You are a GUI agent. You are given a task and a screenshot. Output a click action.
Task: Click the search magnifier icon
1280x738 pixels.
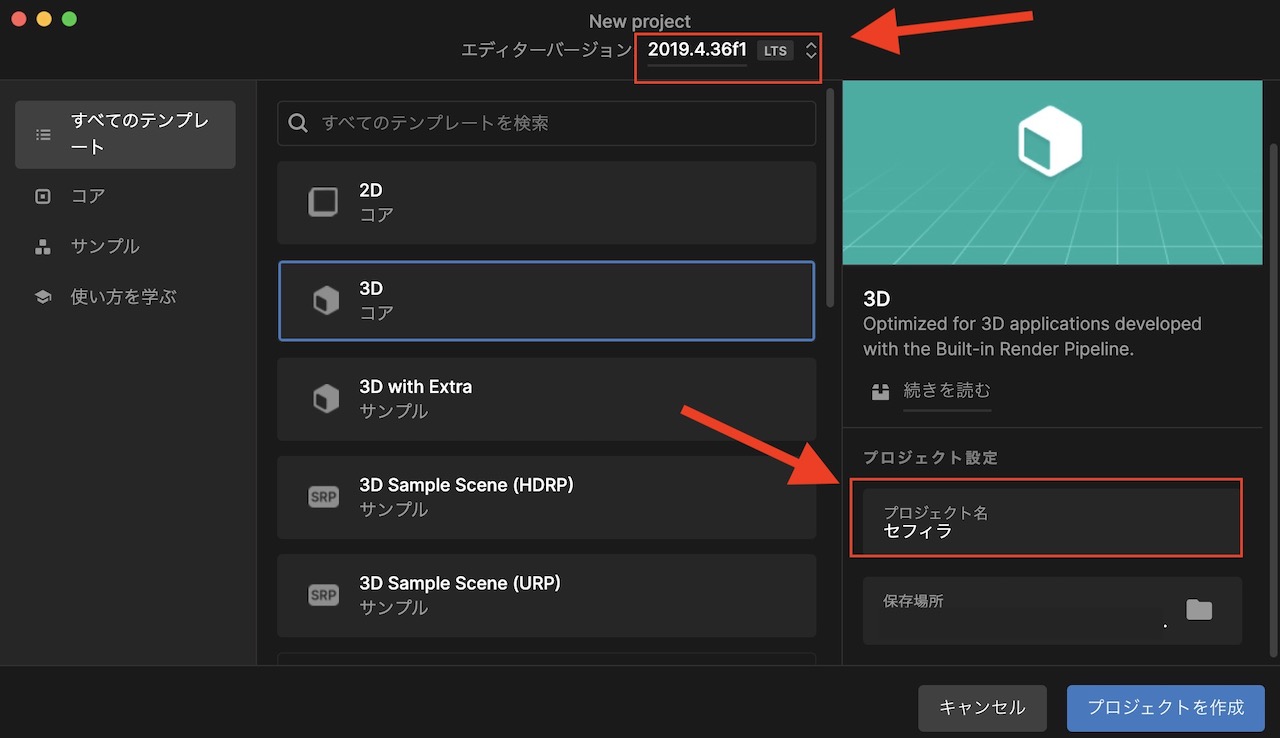tap(297, 122)
